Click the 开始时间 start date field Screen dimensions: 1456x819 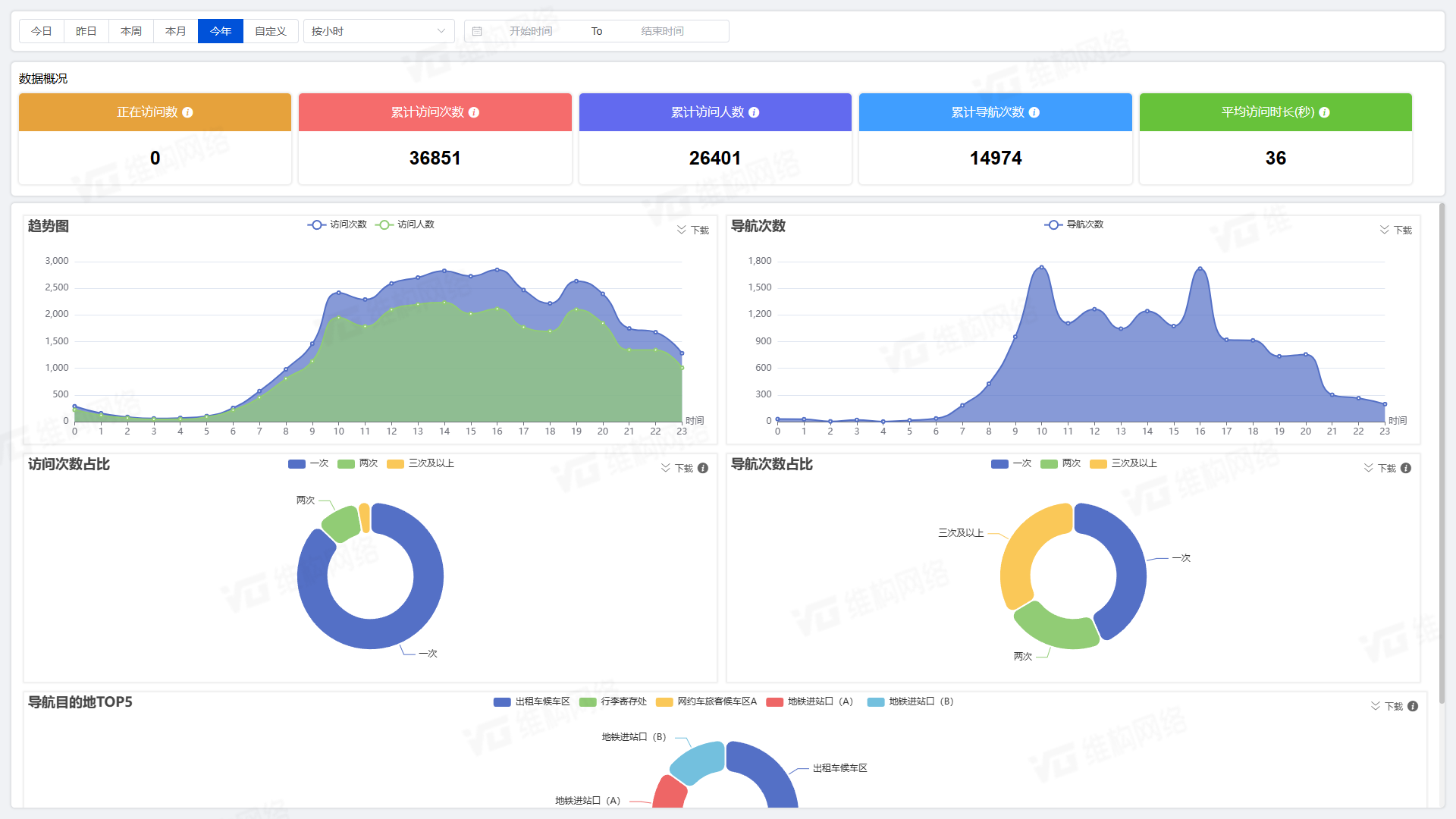(x=531, y=31)
